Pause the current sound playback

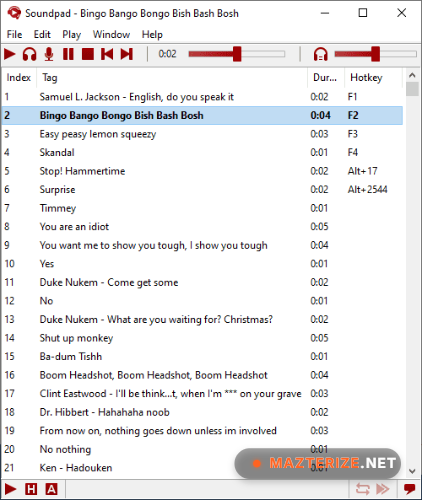pyautogui.click(x=68, y=54)
